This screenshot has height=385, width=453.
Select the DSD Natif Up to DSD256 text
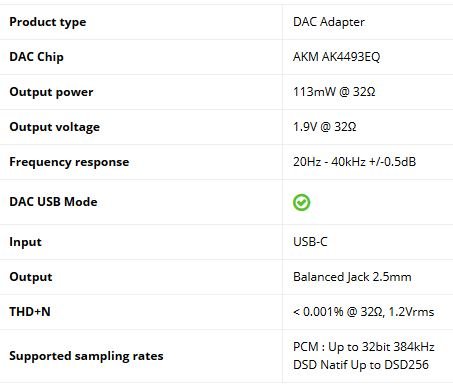(361, 365)
